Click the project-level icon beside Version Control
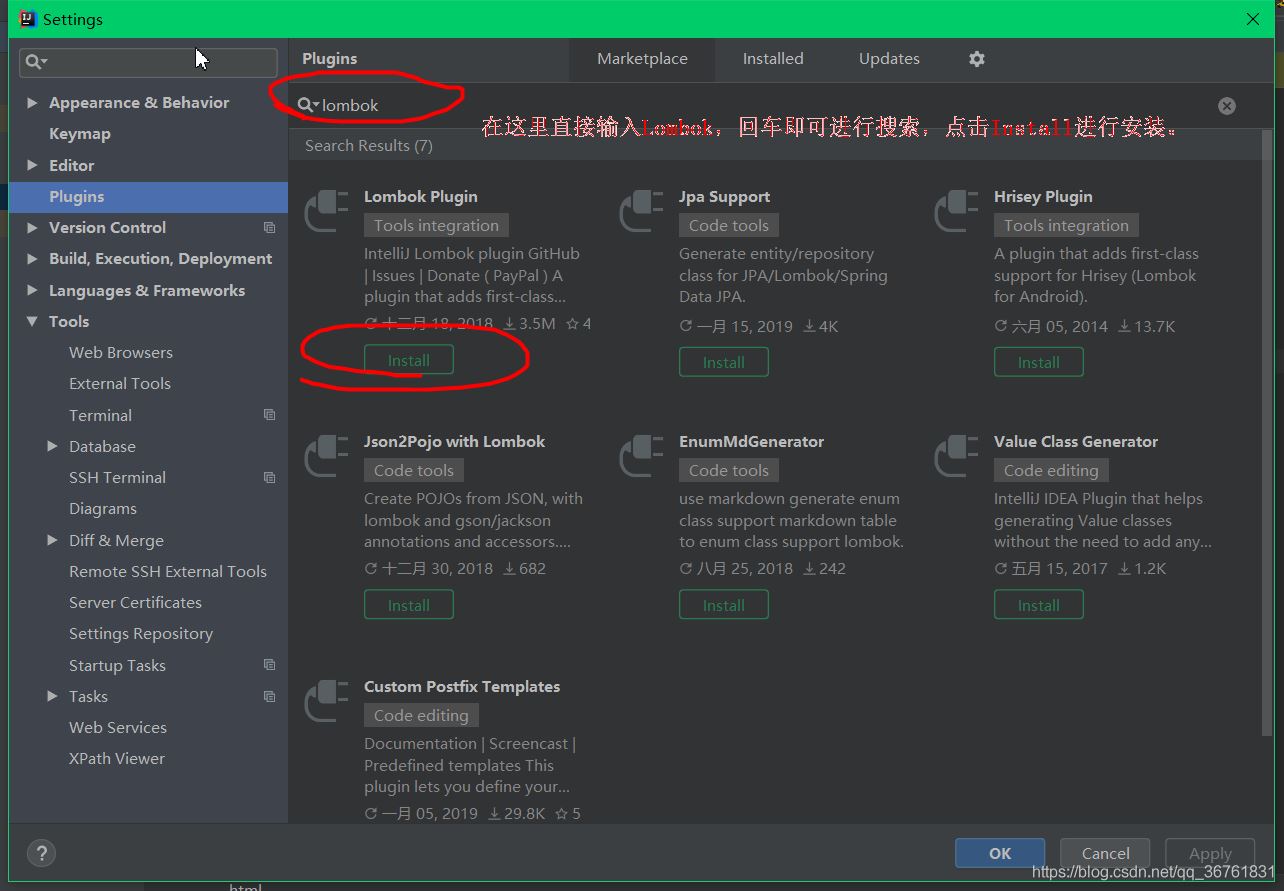Image resolution: width=1284 pixels, height=891 pixels. pos(269,228)
